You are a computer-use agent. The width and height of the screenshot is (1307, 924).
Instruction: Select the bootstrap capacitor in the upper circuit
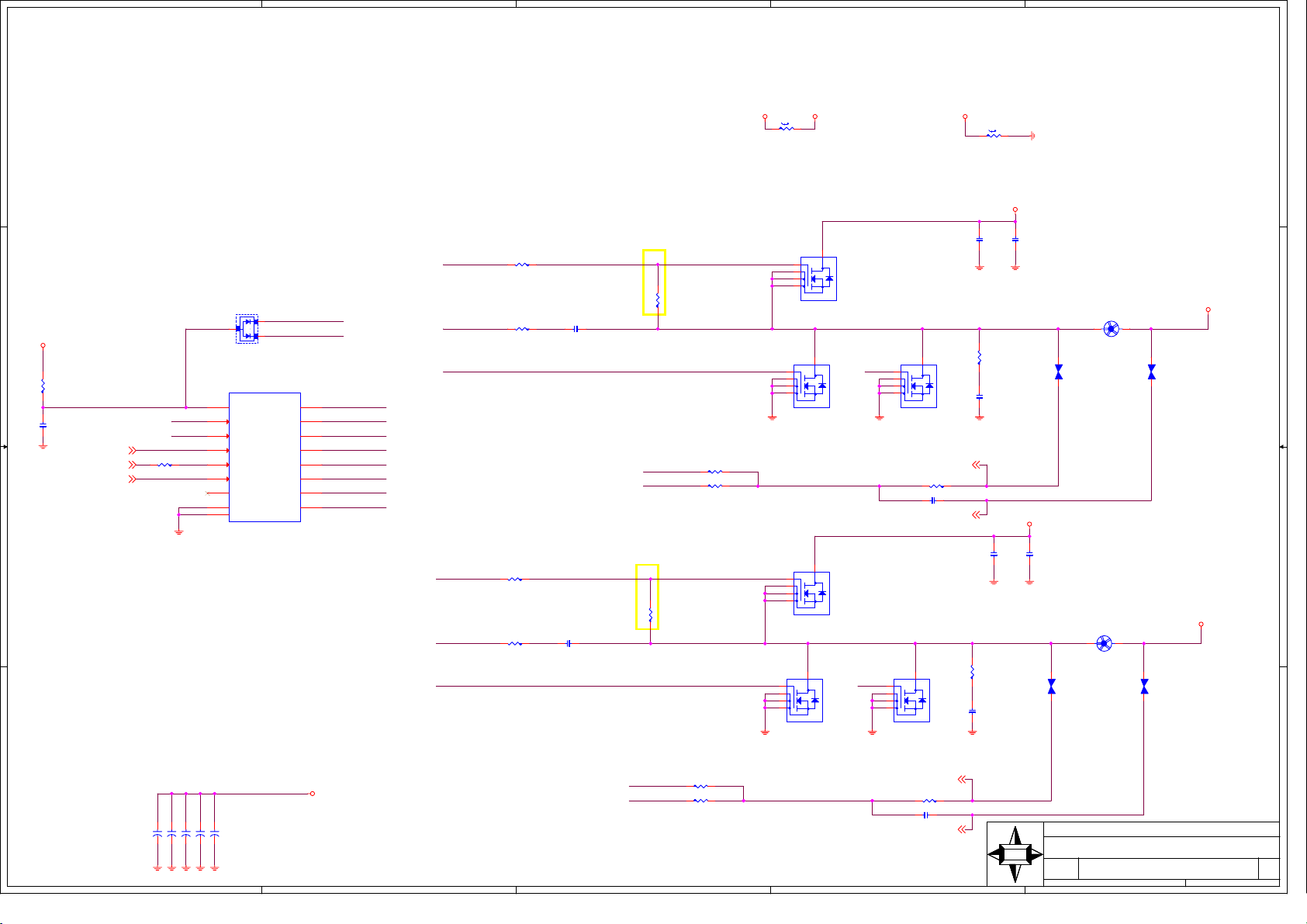coord(576,329)
